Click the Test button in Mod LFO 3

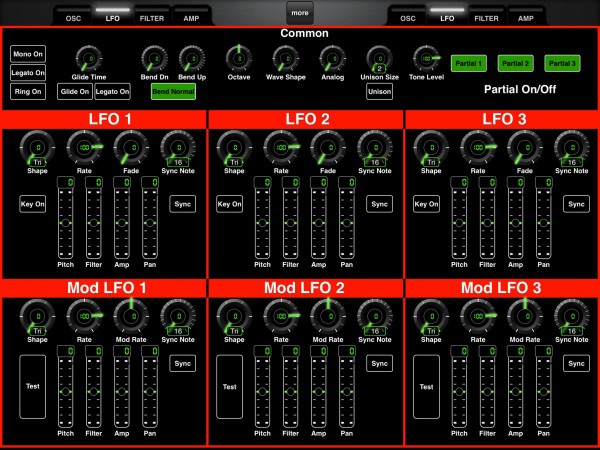pos(426,386)
